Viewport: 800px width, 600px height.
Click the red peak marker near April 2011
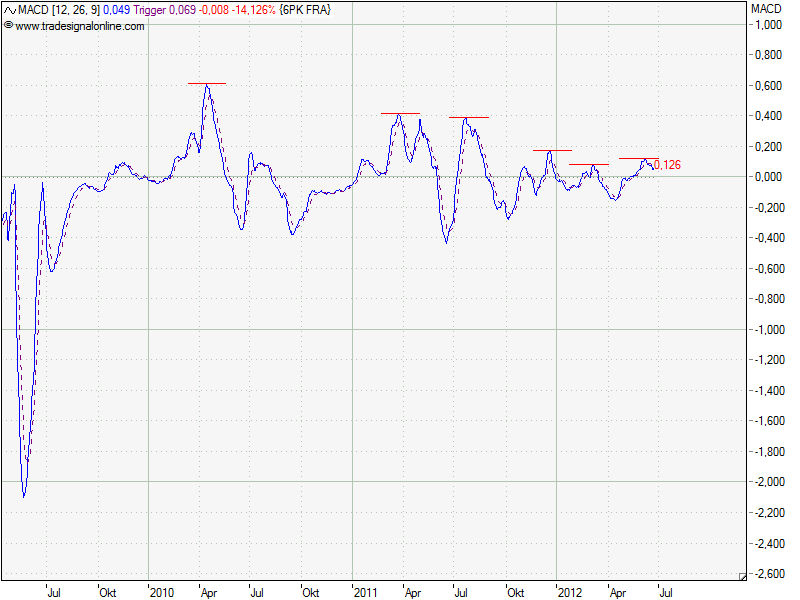click(x=401, y=113)
